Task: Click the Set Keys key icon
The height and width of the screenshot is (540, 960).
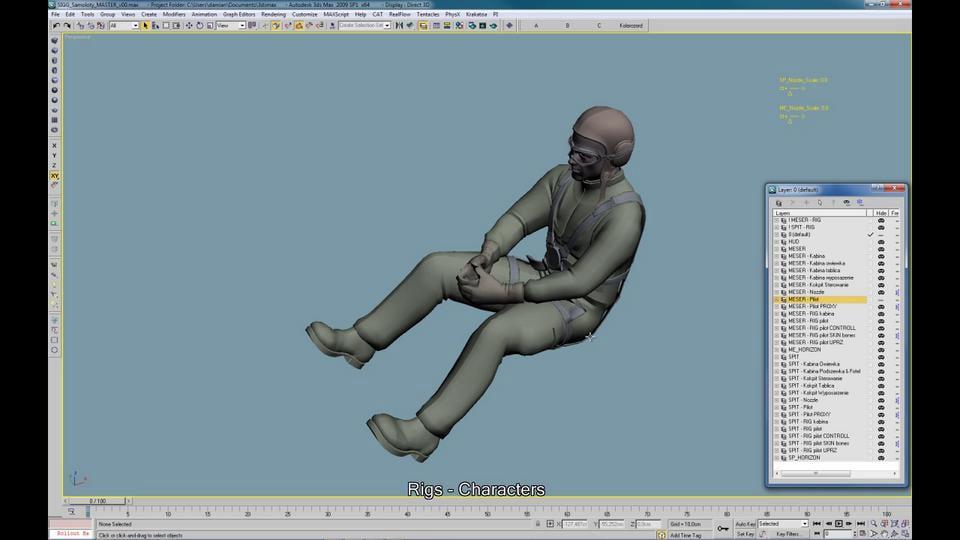Action: (x=723, y=528)
